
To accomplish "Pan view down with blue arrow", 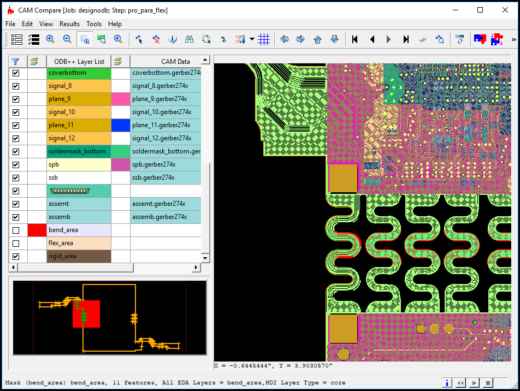I will pyautogui.click(x=334, y=39).
